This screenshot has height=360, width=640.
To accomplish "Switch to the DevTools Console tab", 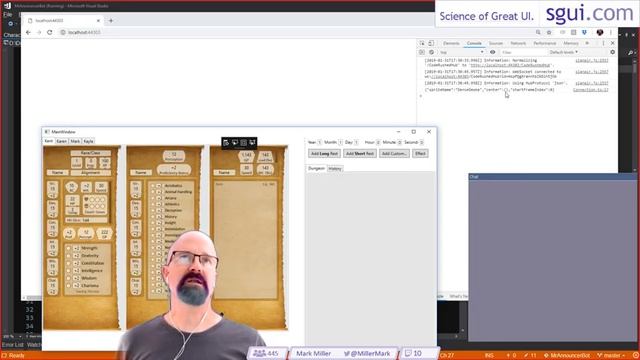I will click(474, 43).
